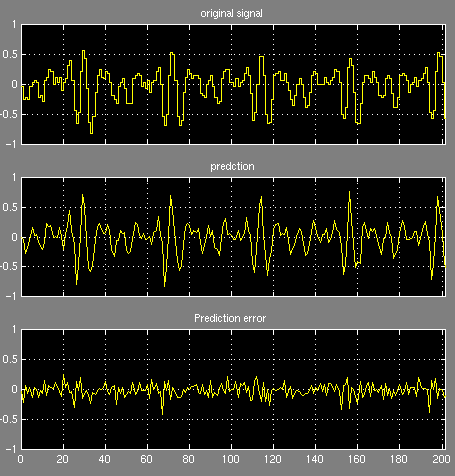
Task: Click x-axis tick label 140
Action: point(315,459)
